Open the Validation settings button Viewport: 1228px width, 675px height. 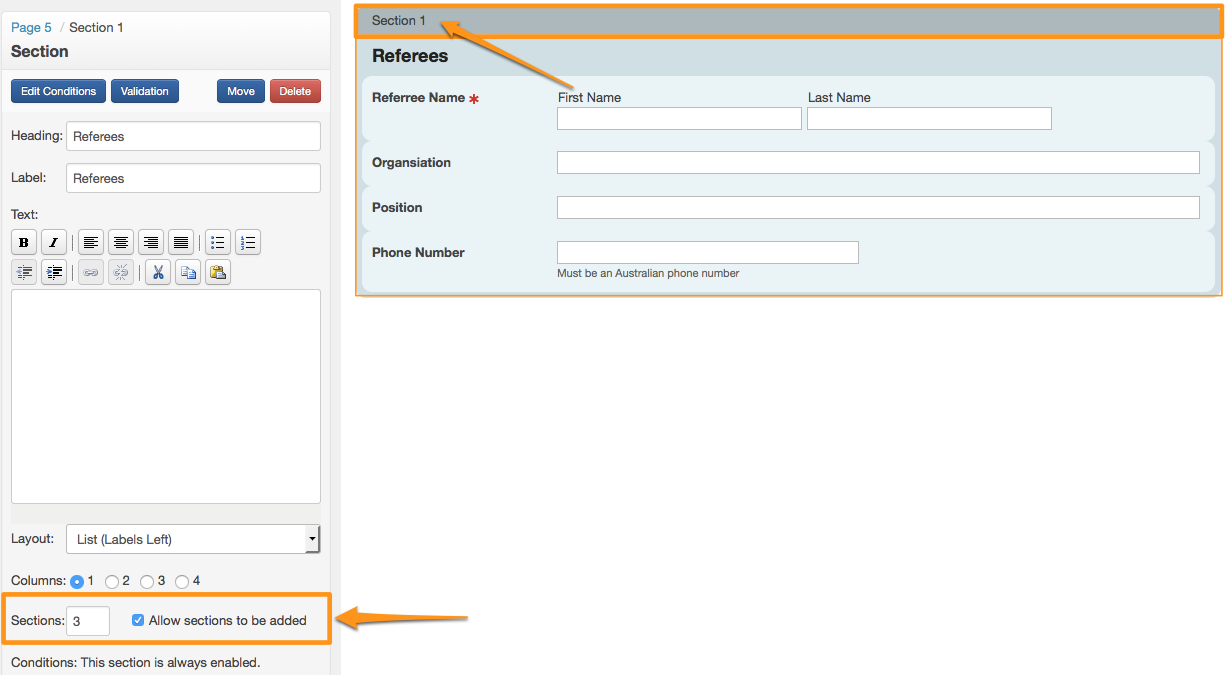click(145, 91)
